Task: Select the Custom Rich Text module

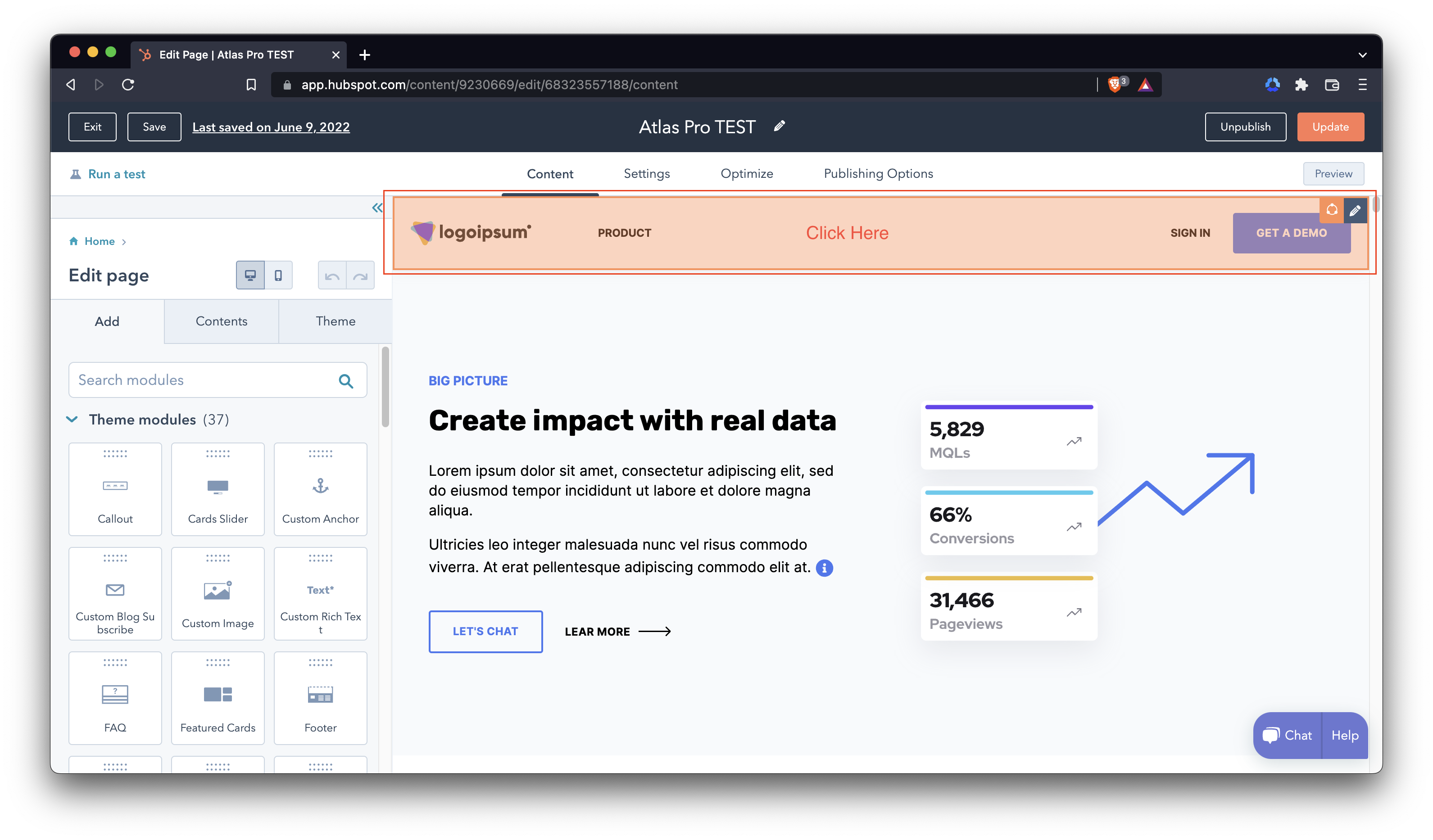Action: coord(320,594)
